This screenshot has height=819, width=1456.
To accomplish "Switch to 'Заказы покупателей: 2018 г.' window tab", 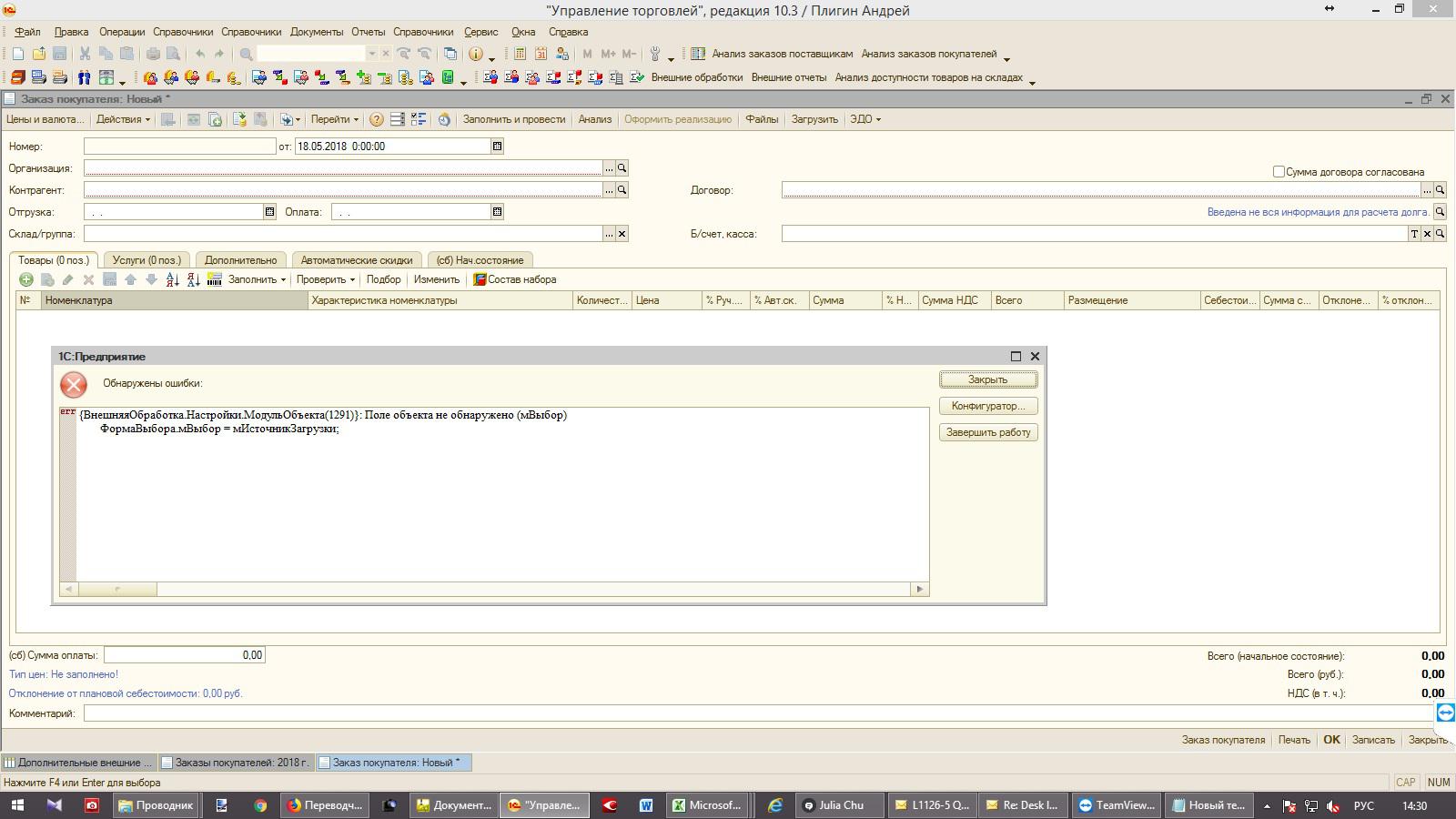I will point(236,763).
